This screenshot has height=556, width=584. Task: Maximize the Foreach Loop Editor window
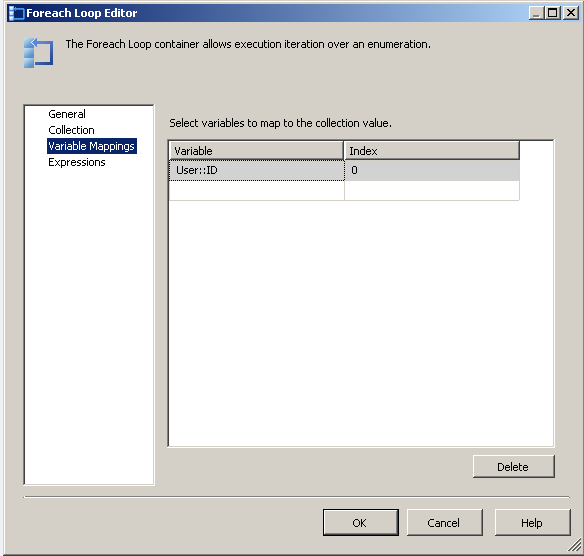(553, 13)
